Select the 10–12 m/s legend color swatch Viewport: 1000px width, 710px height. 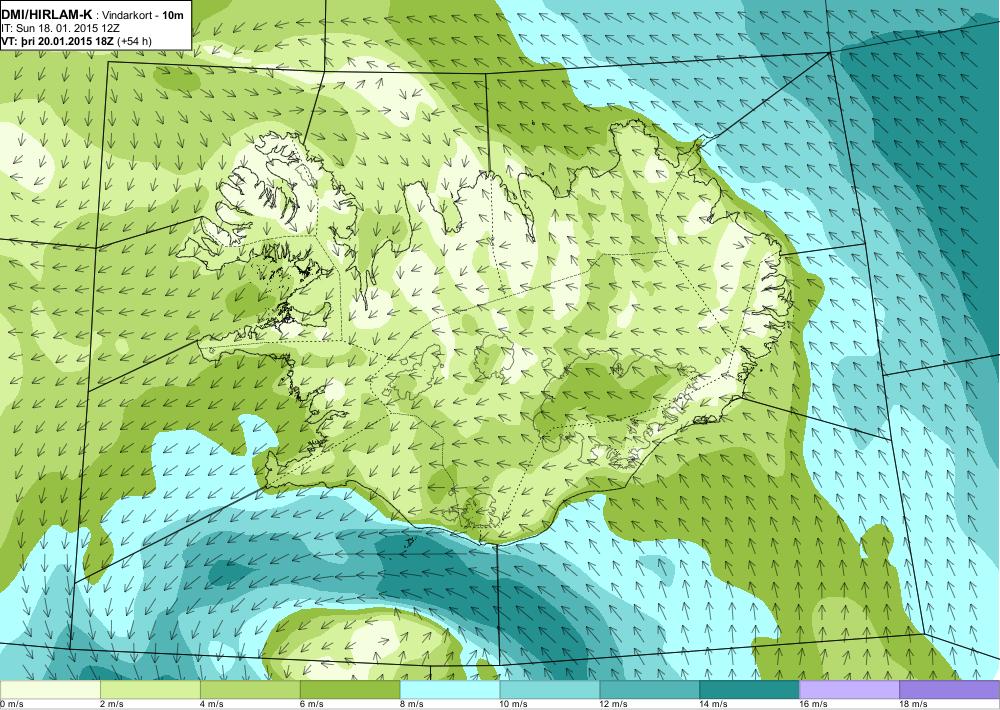point(550,690)
